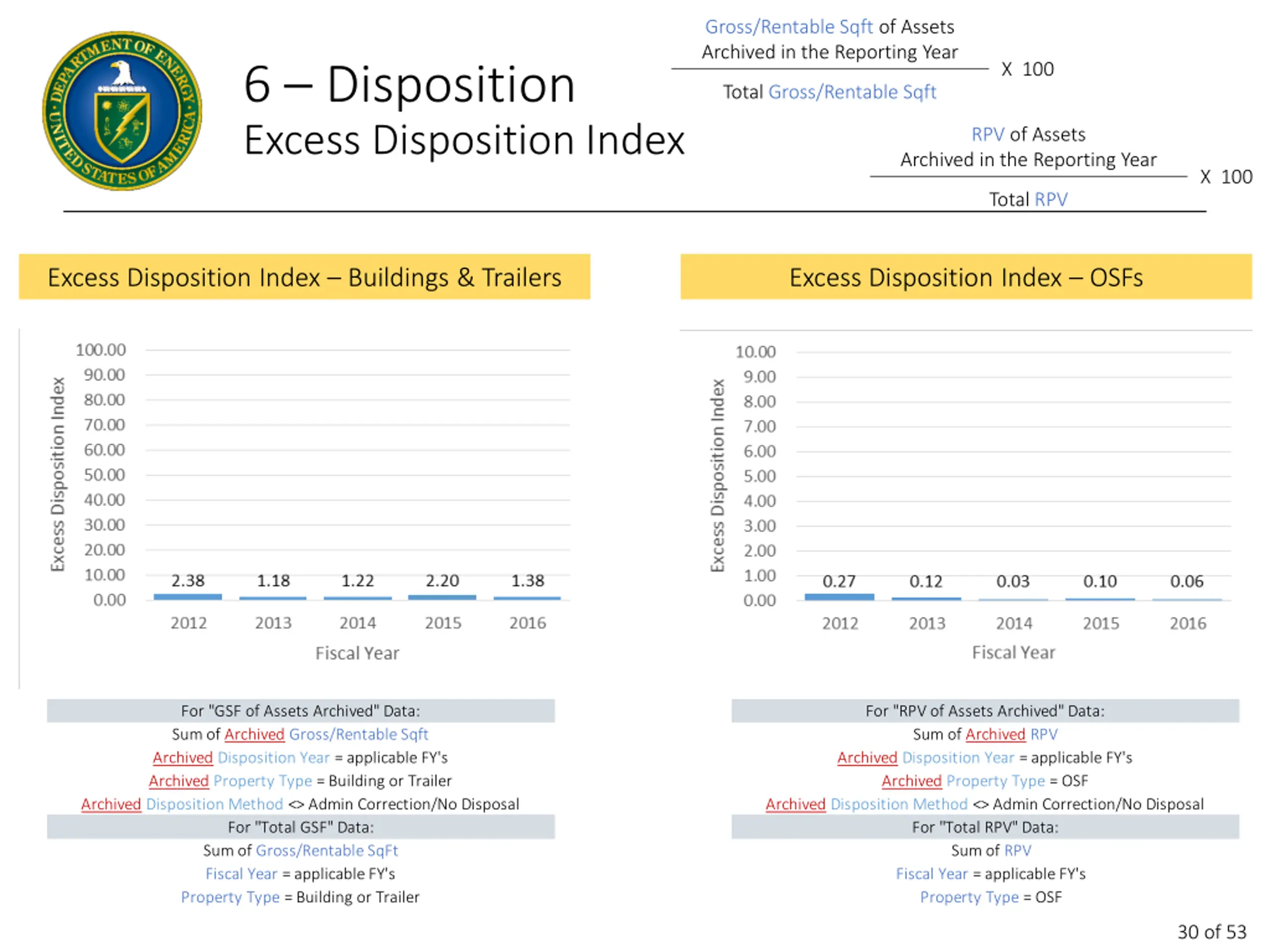Select the yellow Buildings & Trailers header banner
Viewport: 1270px width, 952px height.
304,277
